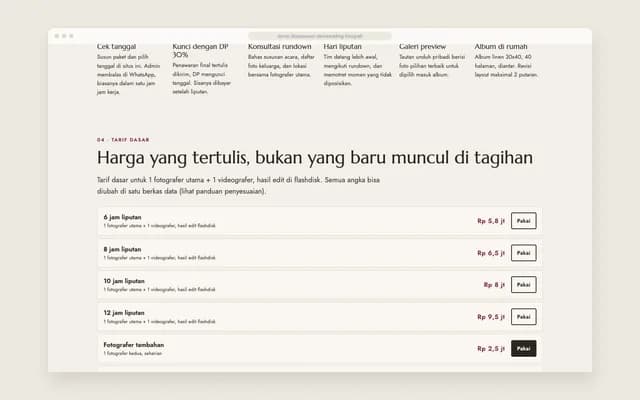Toggle Pakai for Fotografer tambahan
The image size is (640, 400).
[x=524, y=349]
